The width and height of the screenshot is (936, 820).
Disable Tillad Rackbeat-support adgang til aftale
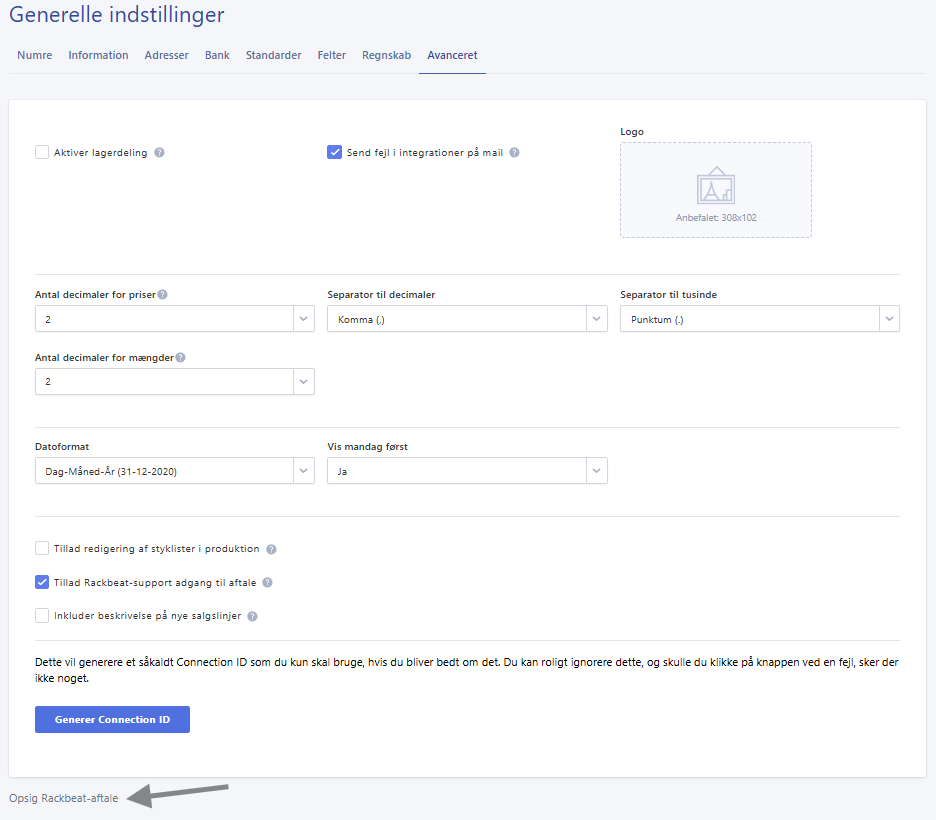coord(42,582)
